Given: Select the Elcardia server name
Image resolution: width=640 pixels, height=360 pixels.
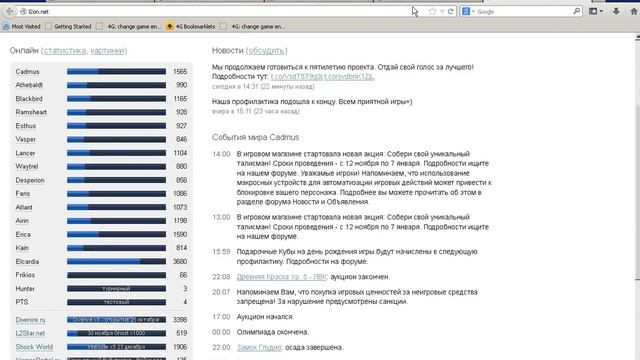Looking at the screenshot, I should click(27, 262).
